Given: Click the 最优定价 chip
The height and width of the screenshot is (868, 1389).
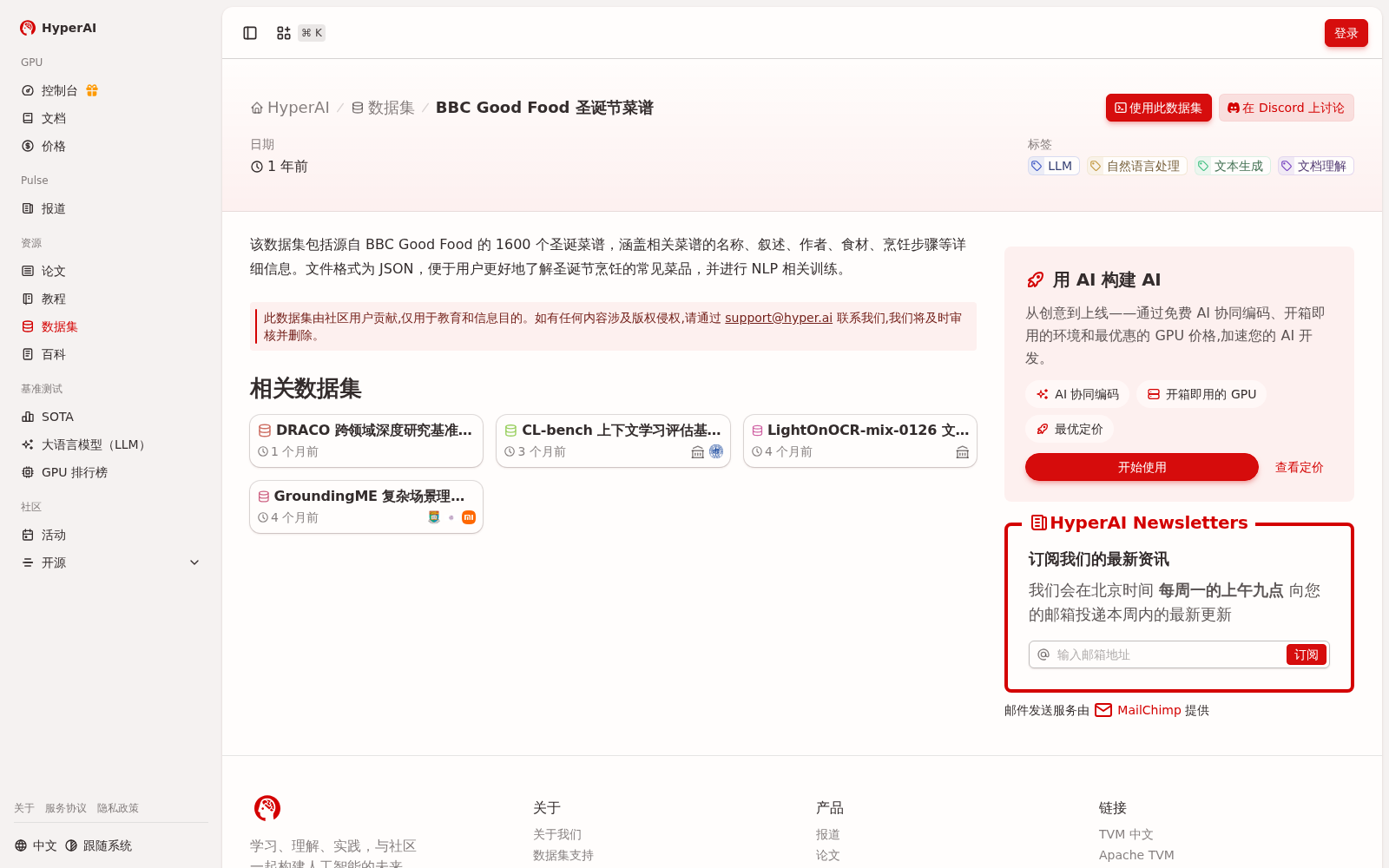Looking at the screenshot, I should pos(1070,429).
